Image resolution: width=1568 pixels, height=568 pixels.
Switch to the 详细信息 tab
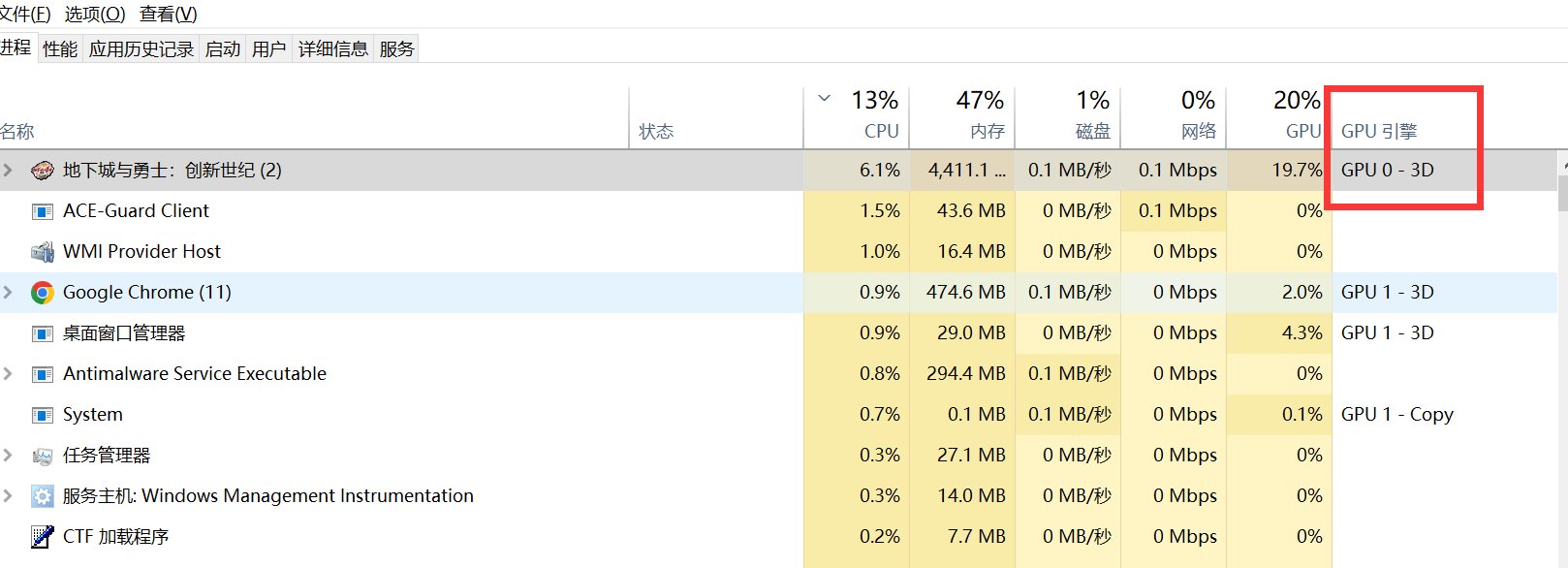pyautogui.click(x=333, y=49)
